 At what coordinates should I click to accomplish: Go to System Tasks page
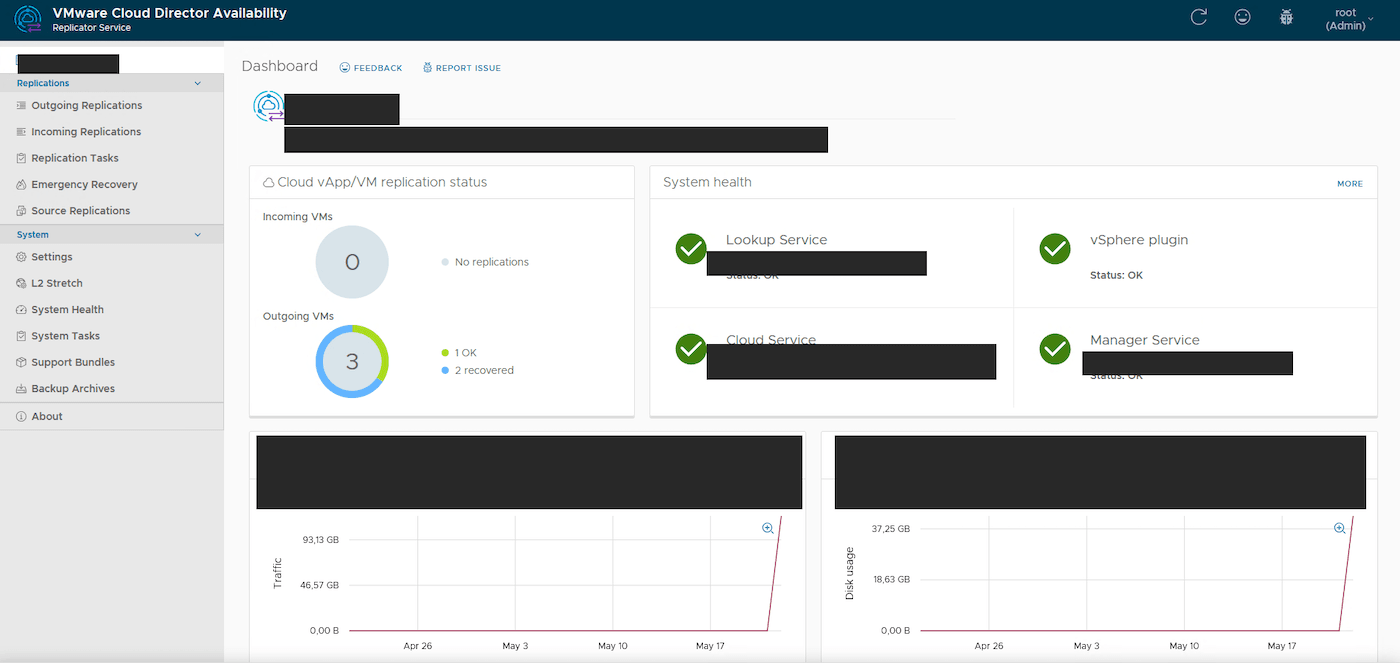point(65,336)
